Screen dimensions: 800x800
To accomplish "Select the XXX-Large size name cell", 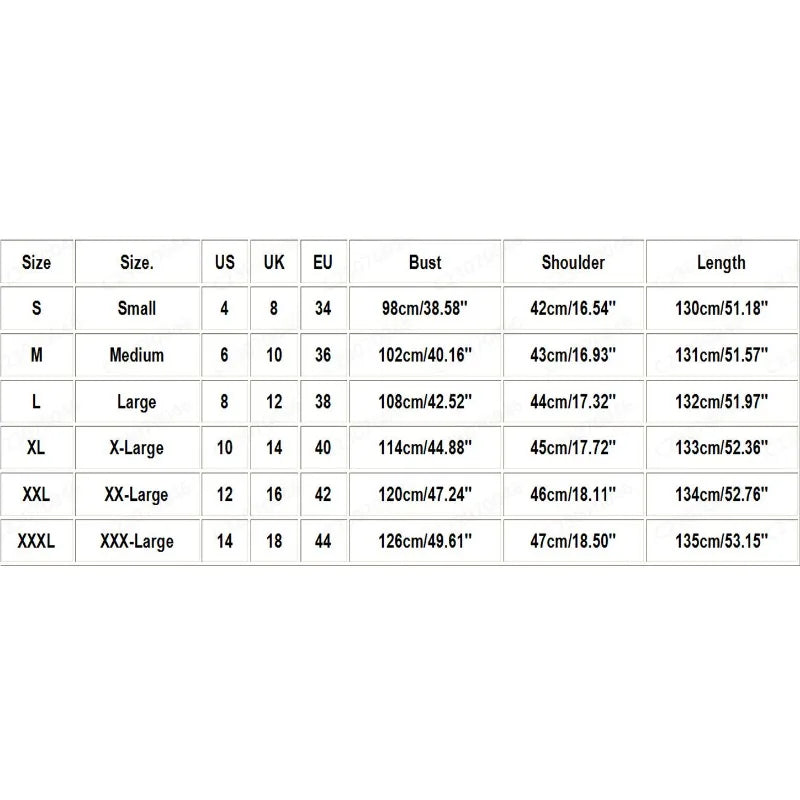I will [x=137, y=541].
